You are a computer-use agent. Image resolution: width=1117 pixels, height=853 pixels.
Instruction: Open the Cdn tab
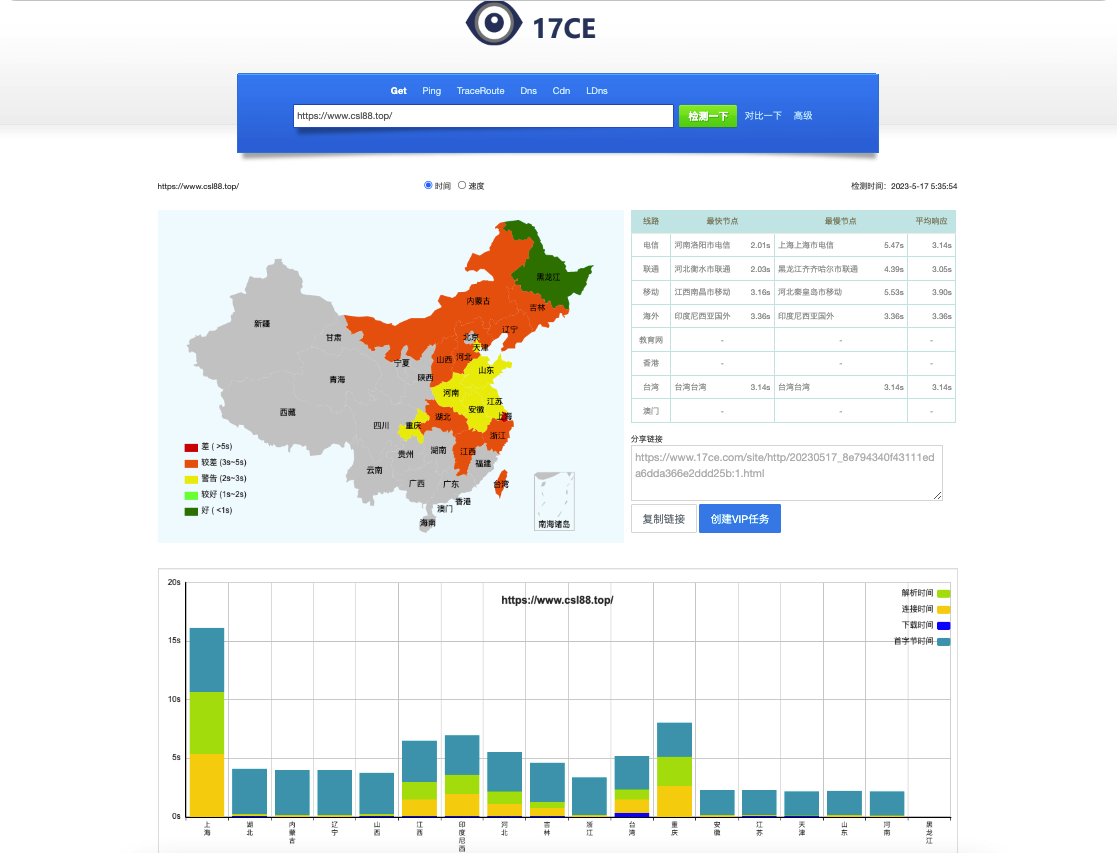[561, 91]
